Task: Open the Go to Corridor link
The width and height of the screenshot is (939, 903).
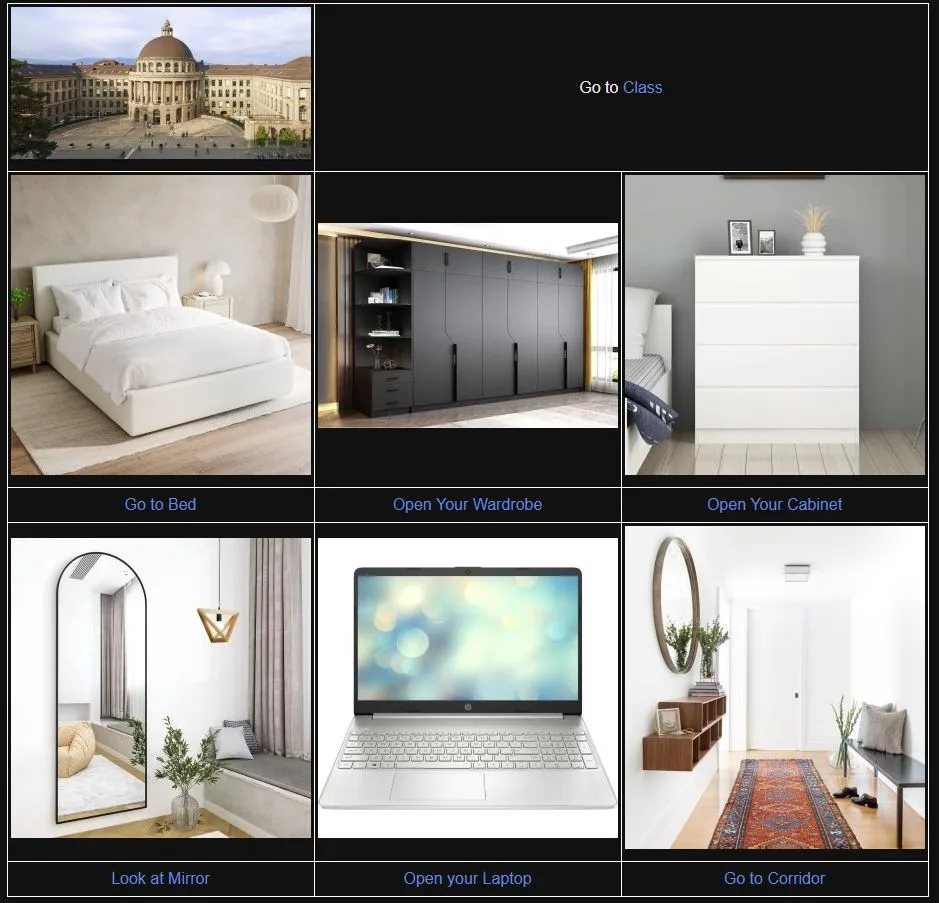Action: coord(774,878)
